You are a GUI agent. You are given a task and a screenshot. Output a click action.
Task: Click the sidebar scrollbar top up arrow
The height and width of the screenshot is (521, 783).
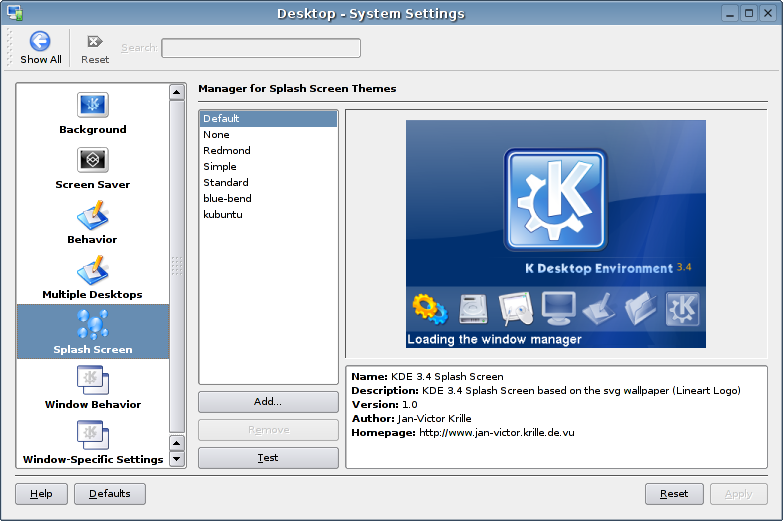[x=177, y=92]
